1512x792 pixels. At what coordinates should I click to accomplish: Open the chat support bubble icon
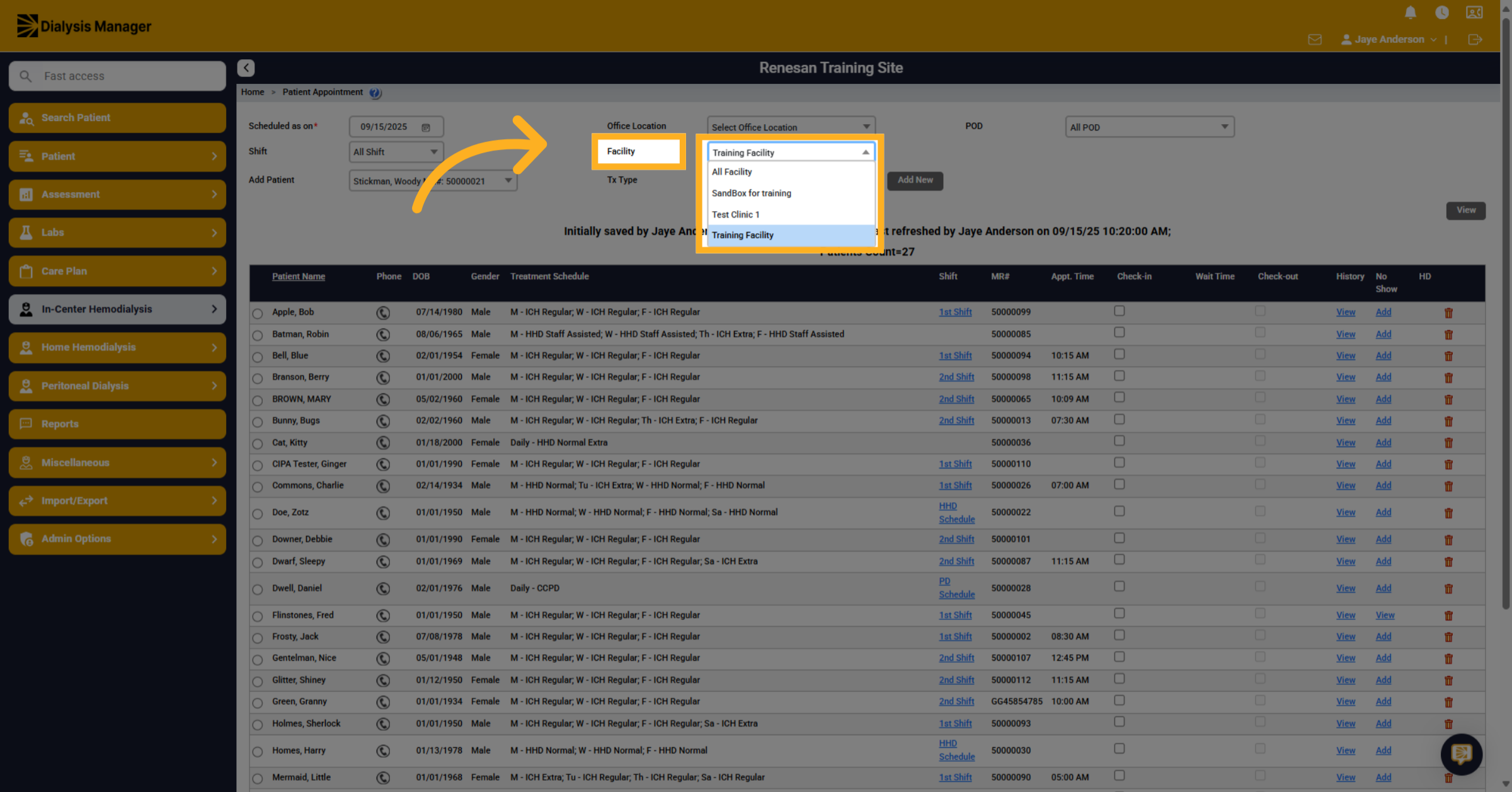[x=1462, y=754]
